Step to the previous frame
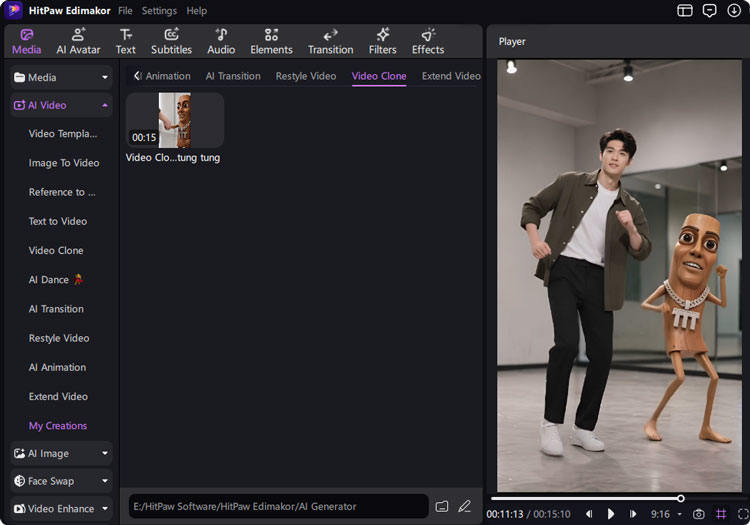Viewport: 750px width, 525px height. point(589,514)
